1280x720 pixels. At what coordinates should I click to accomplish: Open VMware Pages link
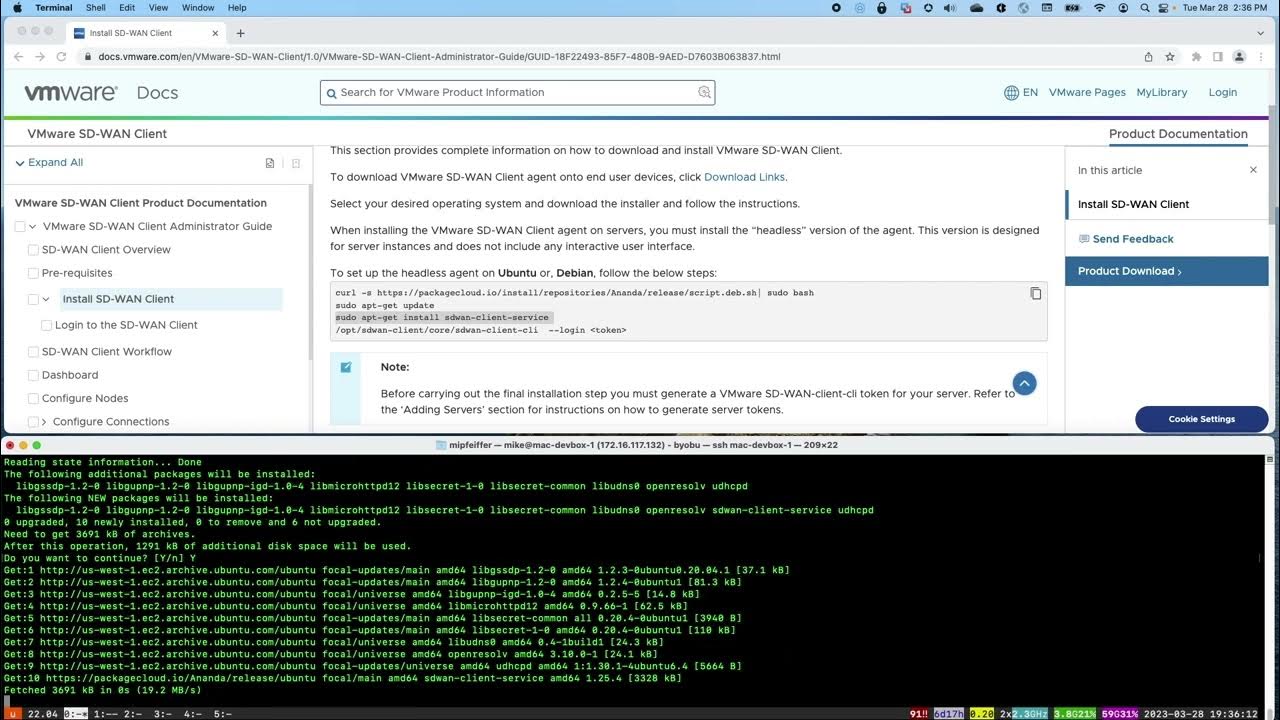(x=1087, y=93)
